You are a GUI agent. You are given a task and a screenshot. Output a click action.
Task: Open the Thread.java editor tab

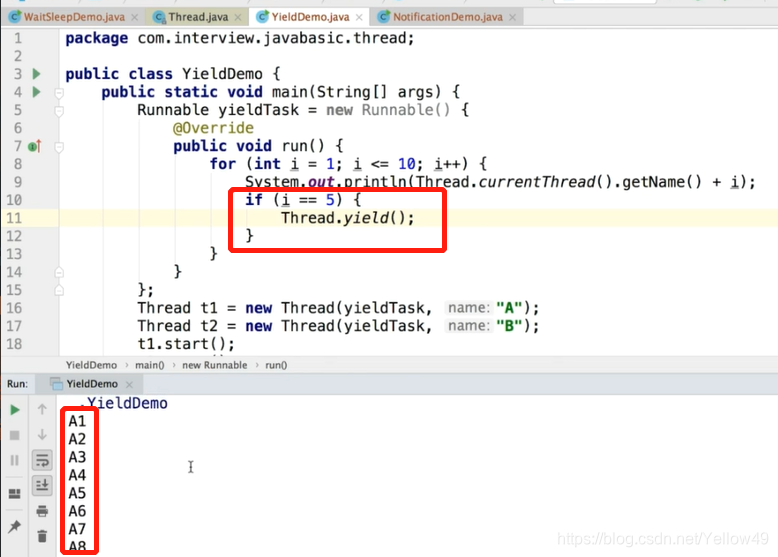click(197, 17)
